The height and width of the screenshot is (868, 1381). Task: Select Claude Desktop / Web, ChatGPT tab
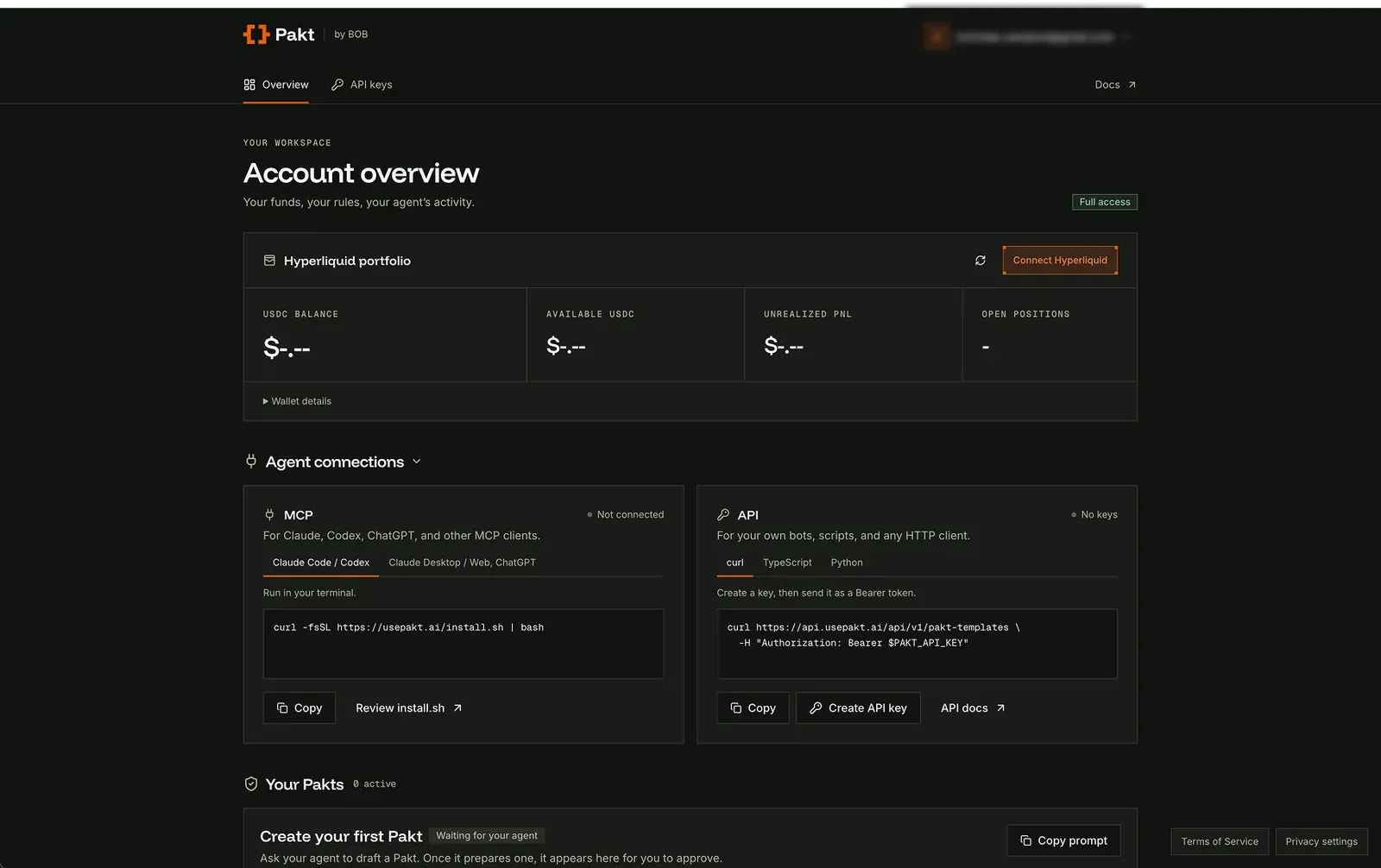coord(462,563)
